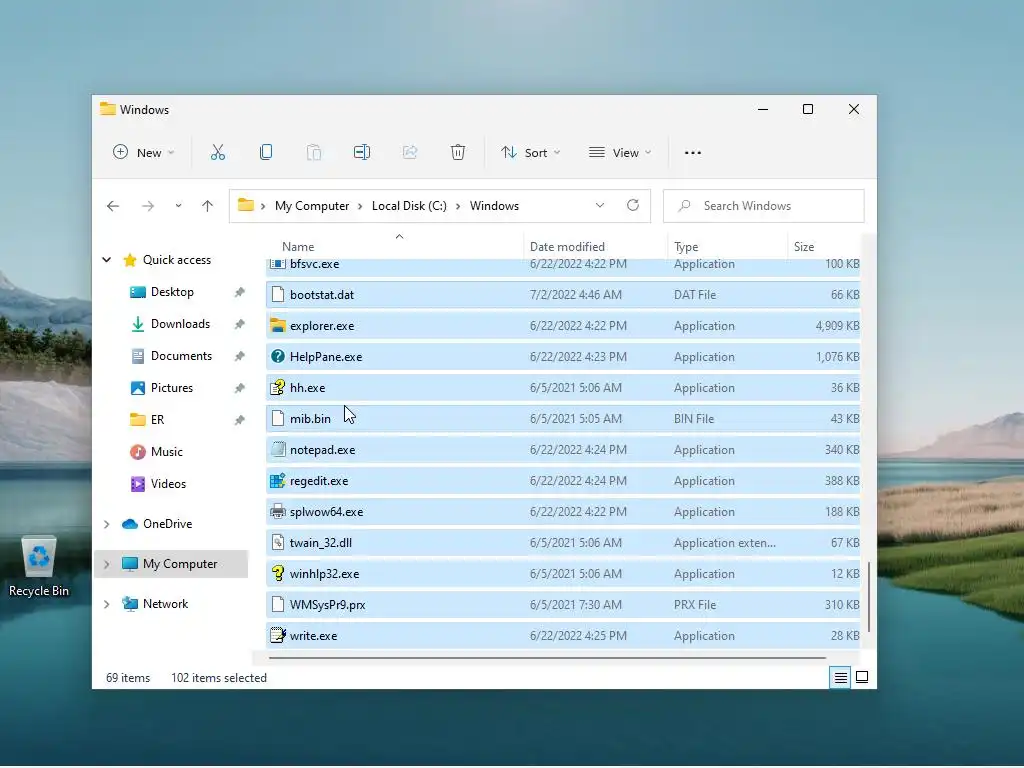The height and width of the screenshot is (768, 1024).
Task: Select the regedit.exe file icon
Action: [x=278, y=481]
